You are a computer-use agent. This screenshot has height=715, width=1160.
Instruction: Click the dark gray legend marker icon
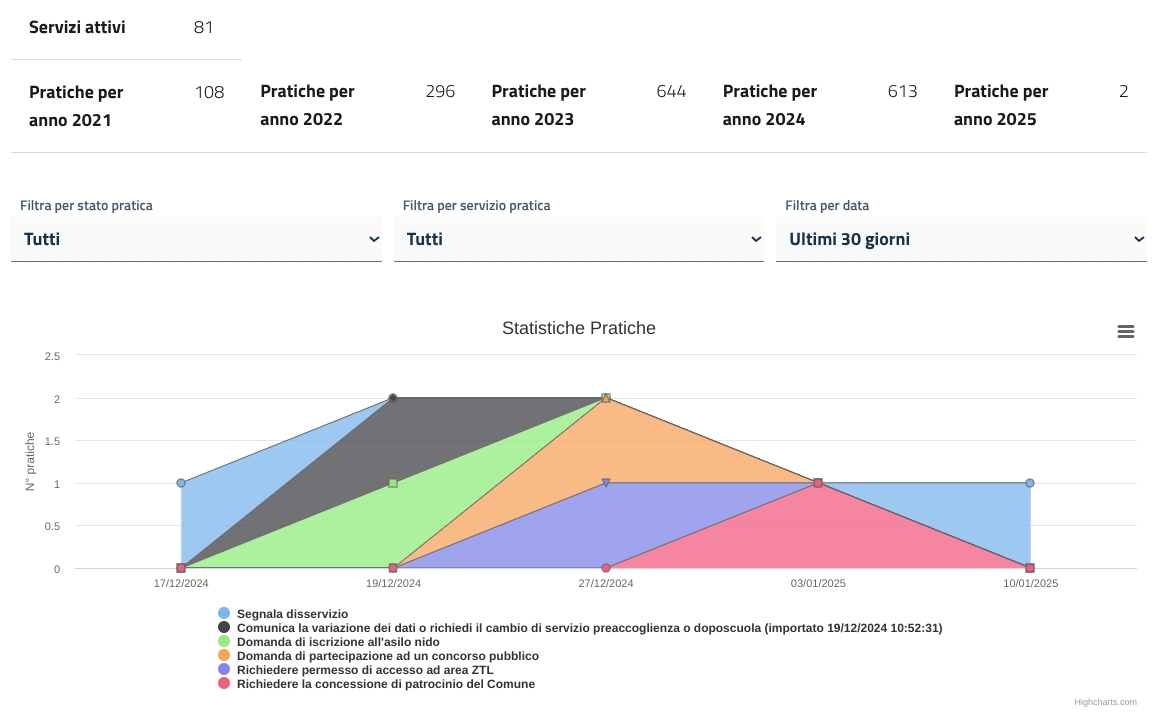(x=224, y=628)
